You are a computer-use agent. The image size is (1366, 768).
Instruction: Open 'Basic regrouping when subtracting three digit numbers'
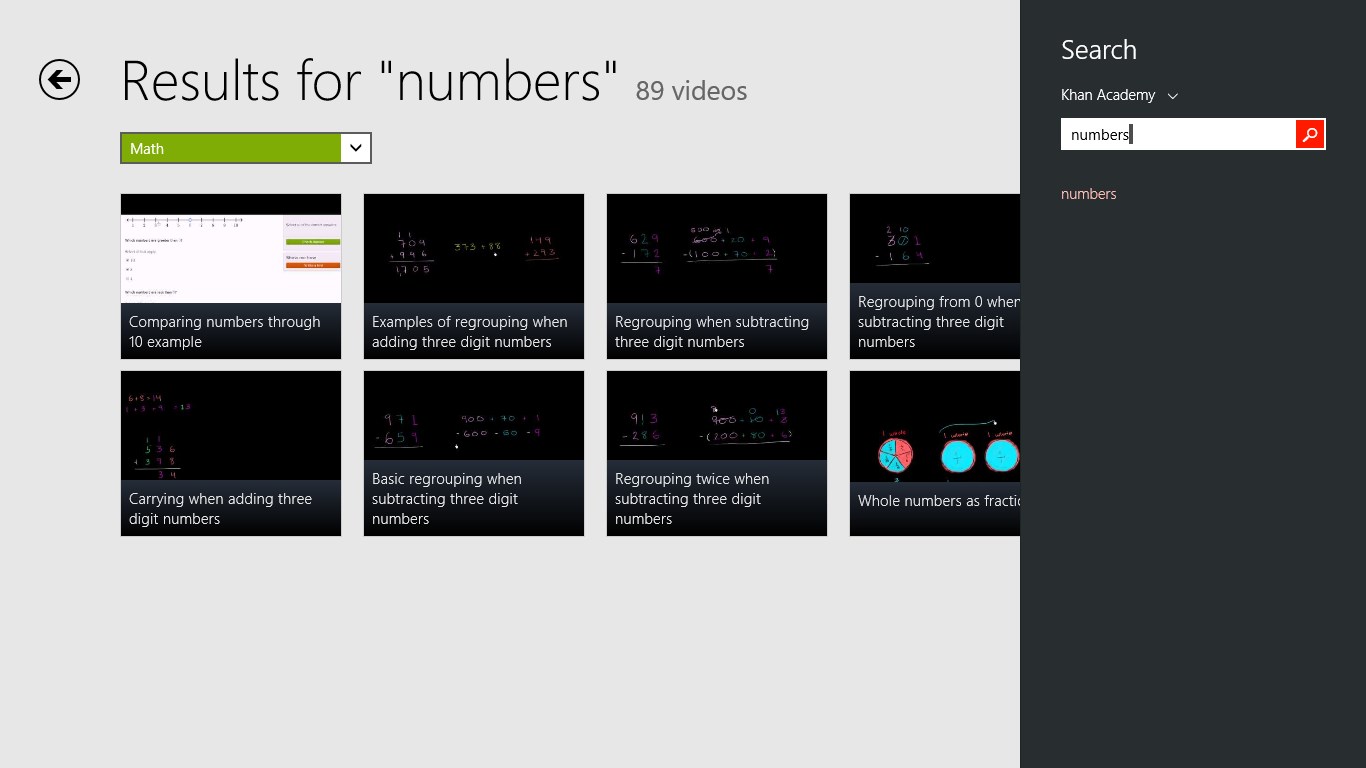(x=474, y=453)
